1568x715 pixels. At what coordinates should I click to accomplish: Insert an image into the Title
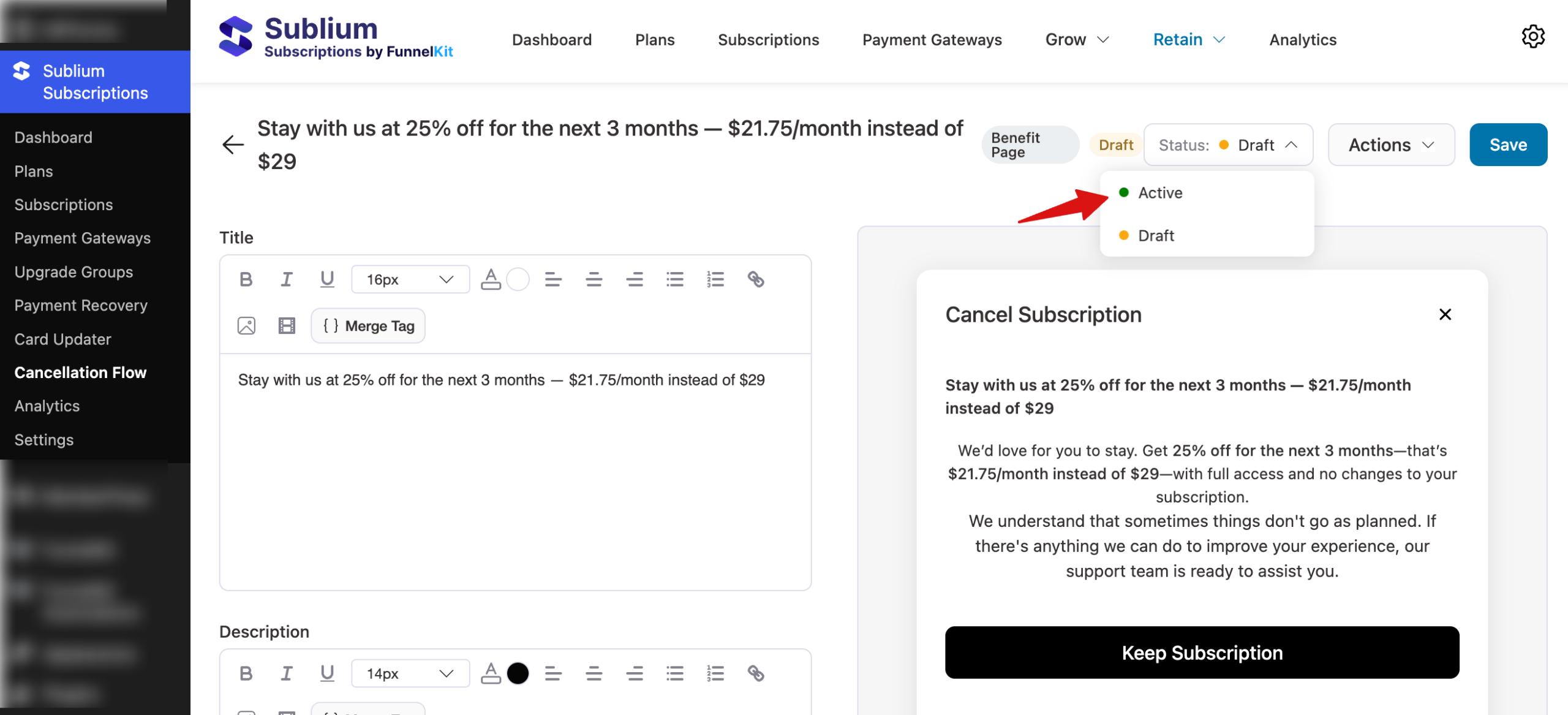(x=246, y=325)
